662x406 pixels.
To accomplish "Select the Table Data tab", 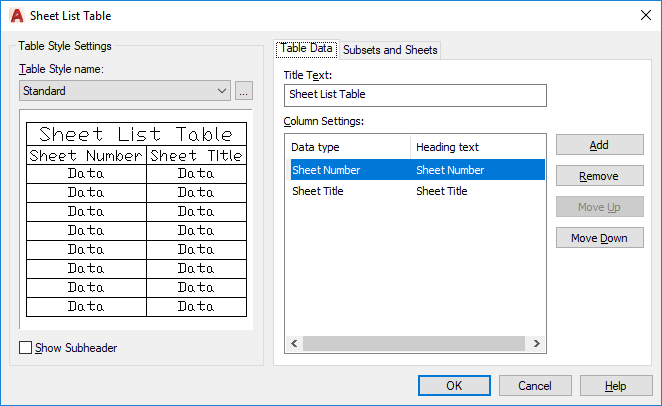I will pyautogui.click(x=306, y=48).
